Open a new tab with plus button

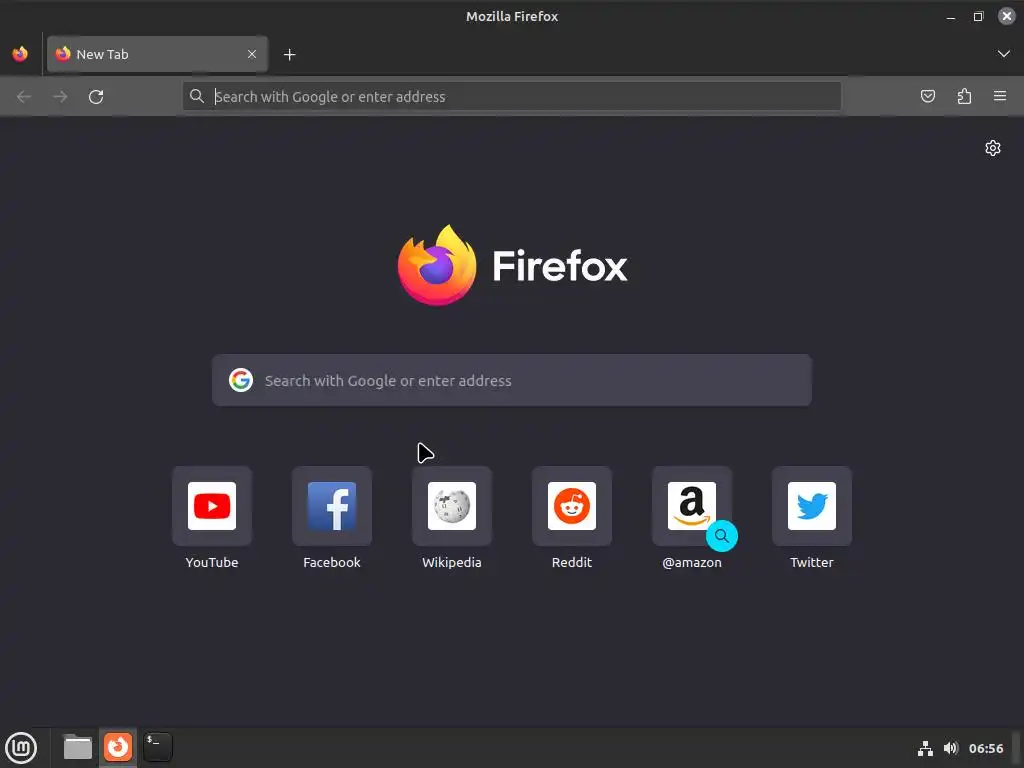point(290,55)
